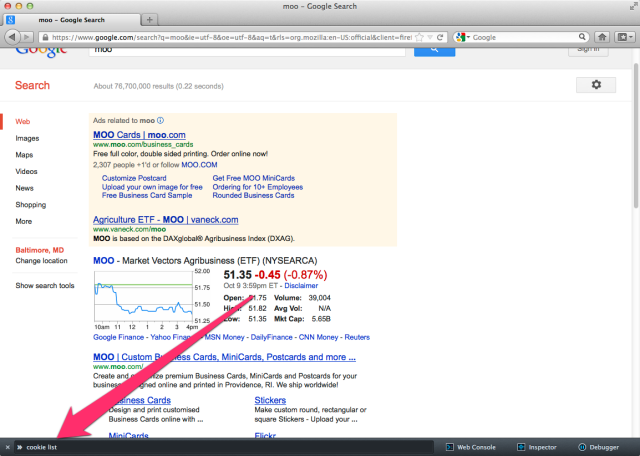Switch to News results
640x456 pixels.
(x=24, y=188)
